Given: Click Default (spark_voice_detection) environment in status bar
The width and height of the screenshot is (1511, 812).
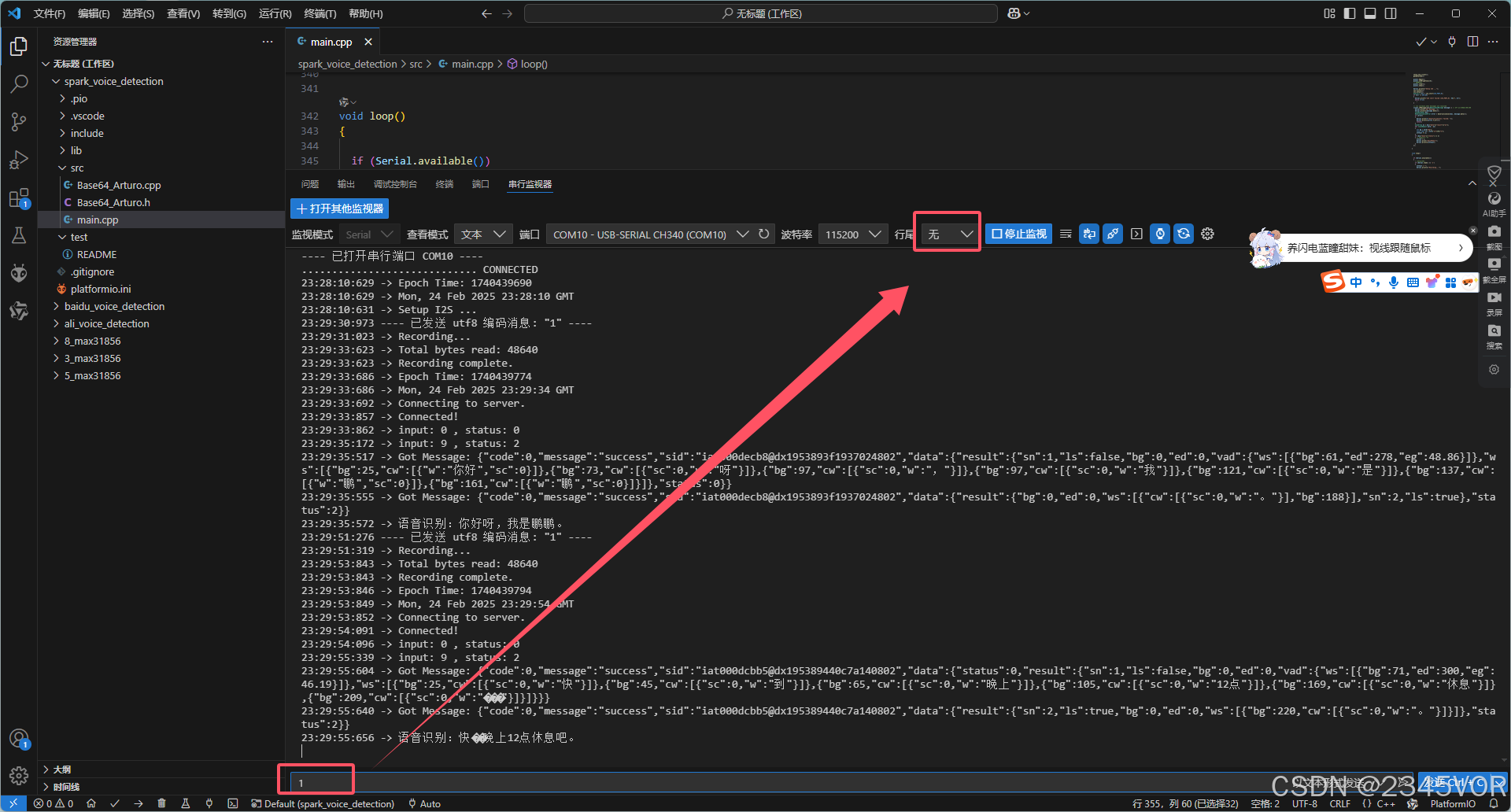Looking at the screenshot, I should tap(323, 803).
